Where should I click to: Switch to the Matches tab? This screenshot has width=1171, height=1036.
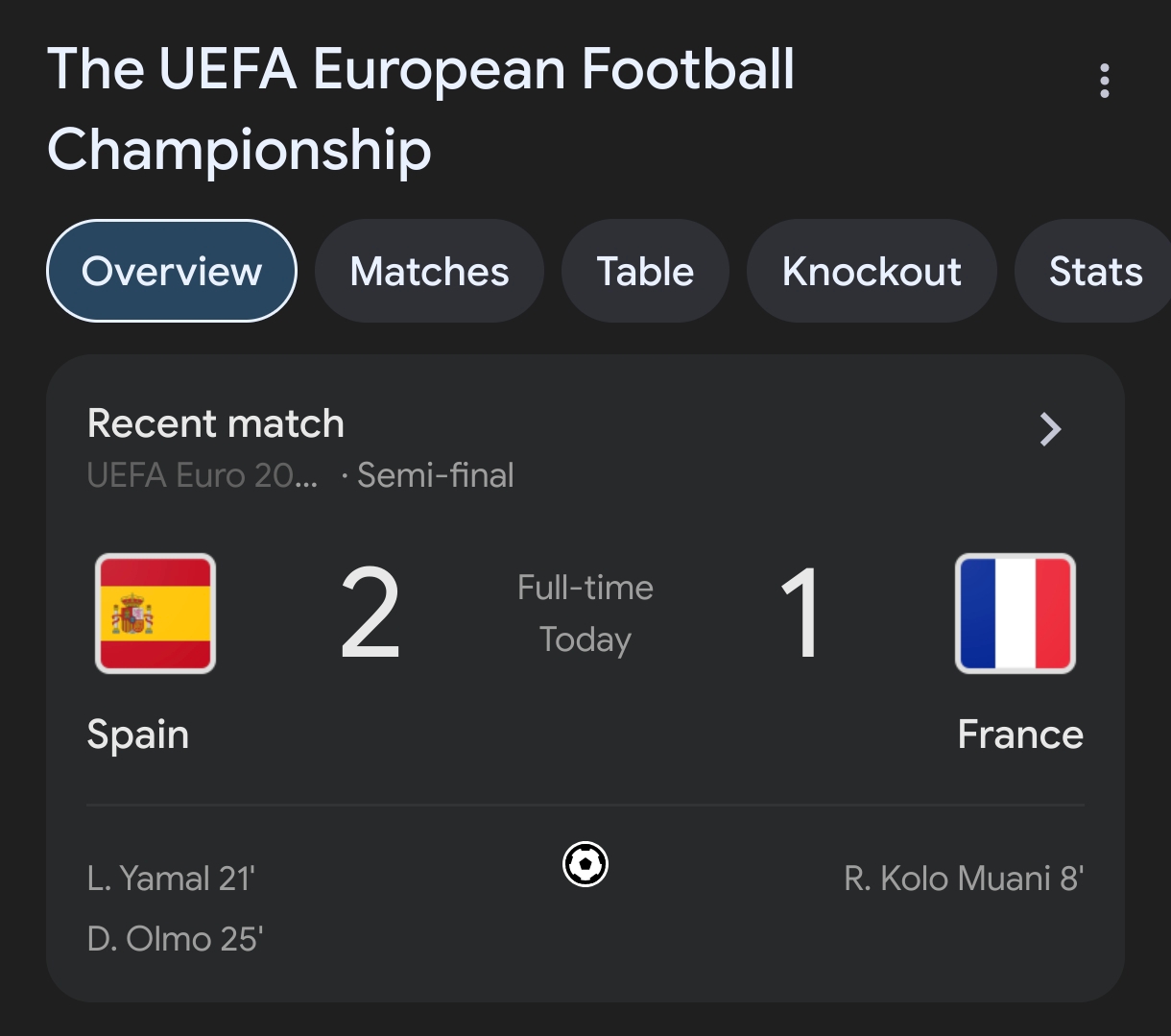[x=429, y=272]
